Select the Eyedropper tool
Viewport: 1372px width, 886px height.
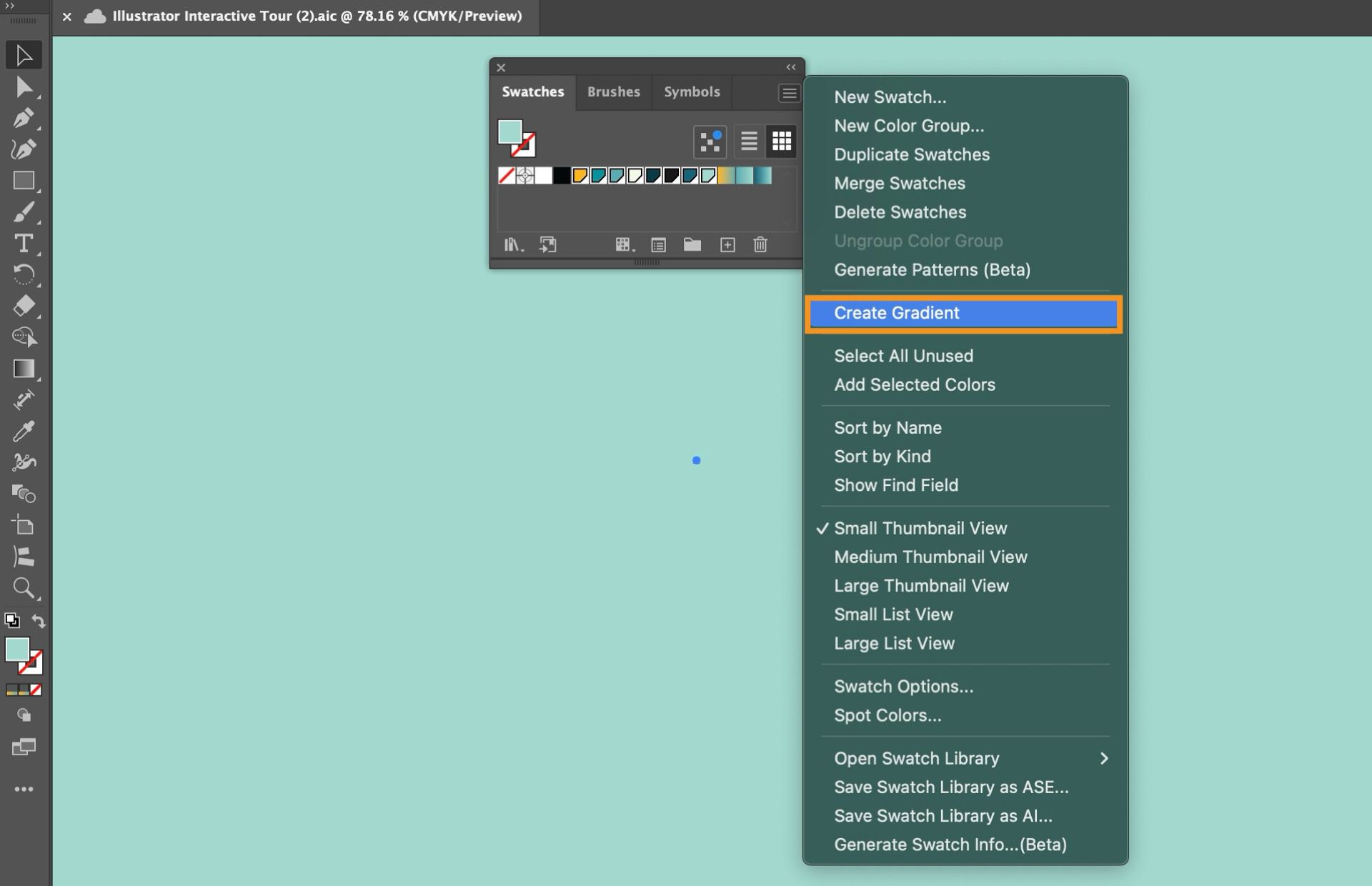point(24,430)
